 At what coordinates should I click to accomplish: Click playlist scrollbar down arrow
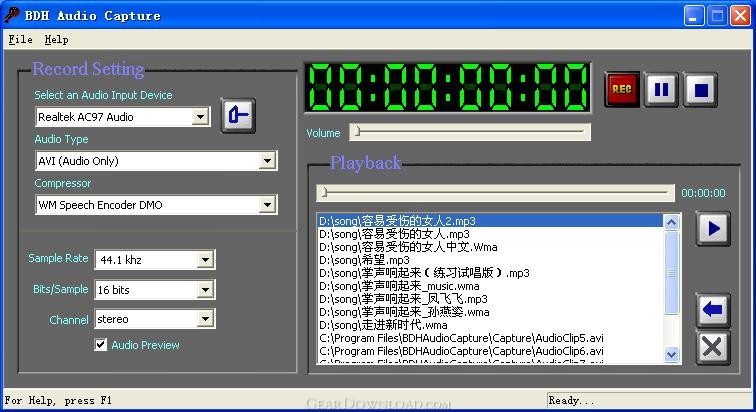671,354
